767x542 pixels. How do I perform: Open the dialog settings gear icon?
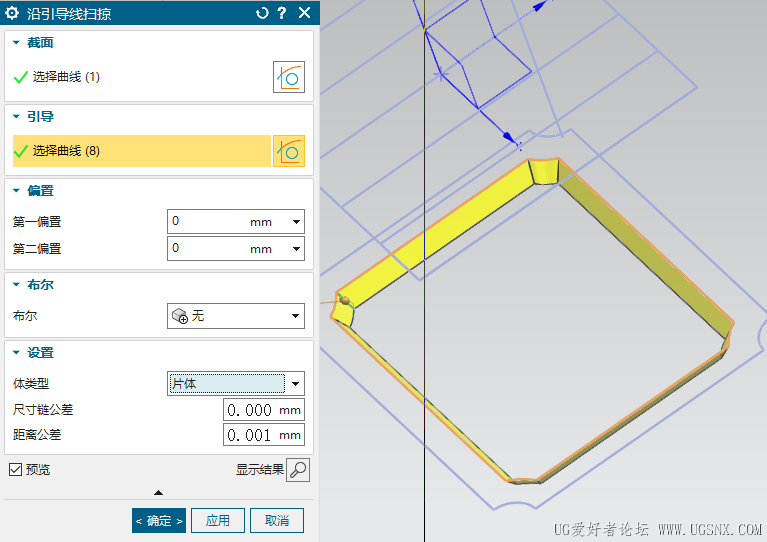(12, 13)
